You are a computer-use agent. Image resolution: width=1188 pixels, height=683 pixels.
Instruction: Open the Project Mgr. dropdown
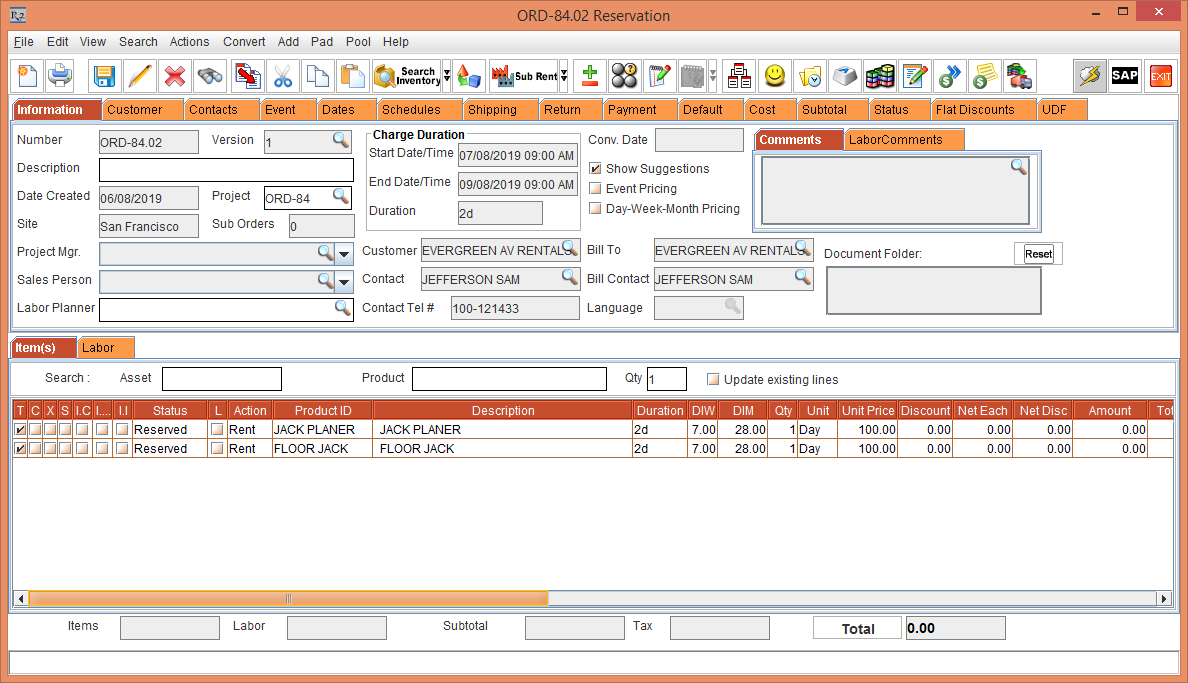[x=344, y=253]
